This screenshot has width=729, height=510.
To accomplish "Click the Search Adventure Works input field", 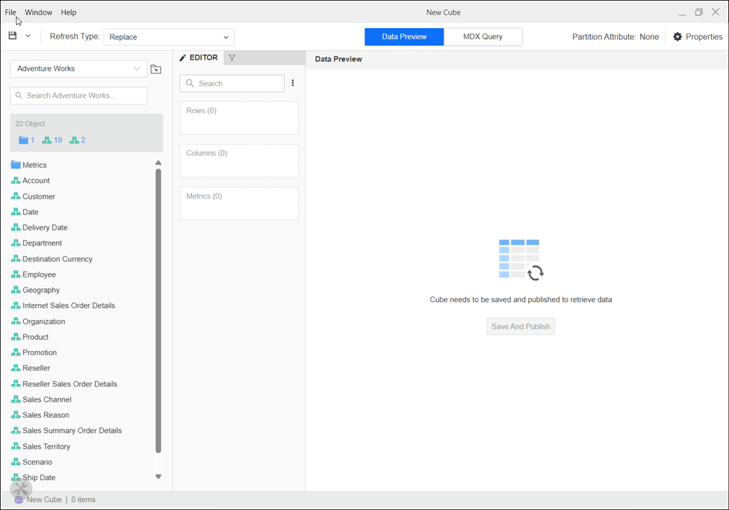I will click(x=79, y=96).
